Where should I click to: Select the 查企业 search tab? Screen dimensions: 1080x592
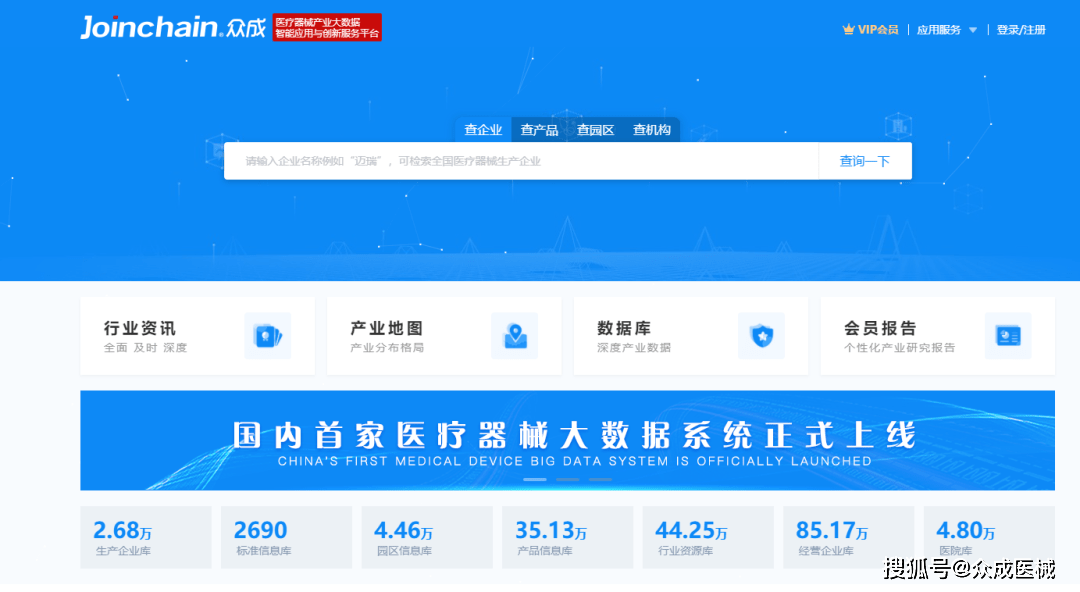pos(483,129)
